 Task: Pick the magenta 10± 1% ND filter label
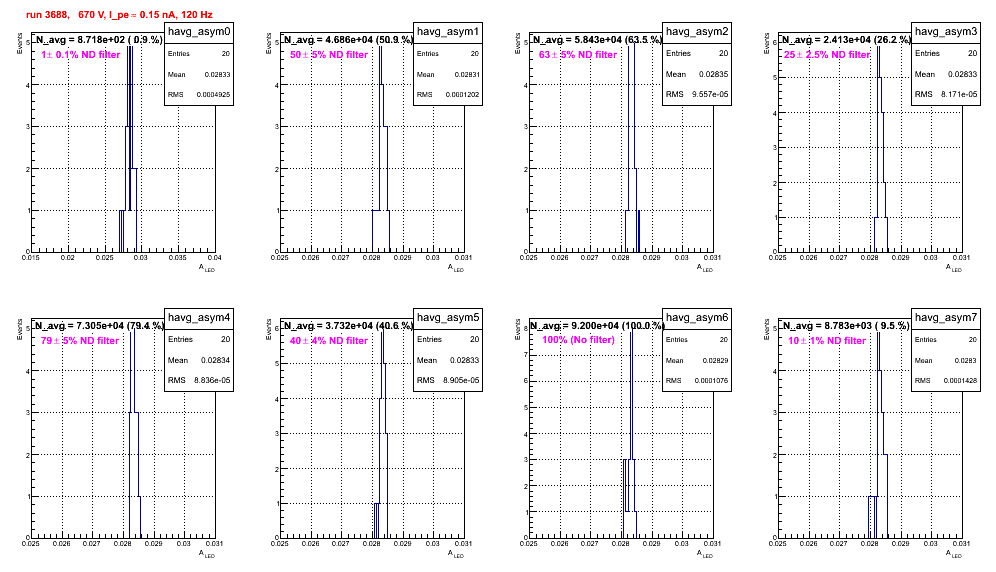coord(827,341)
